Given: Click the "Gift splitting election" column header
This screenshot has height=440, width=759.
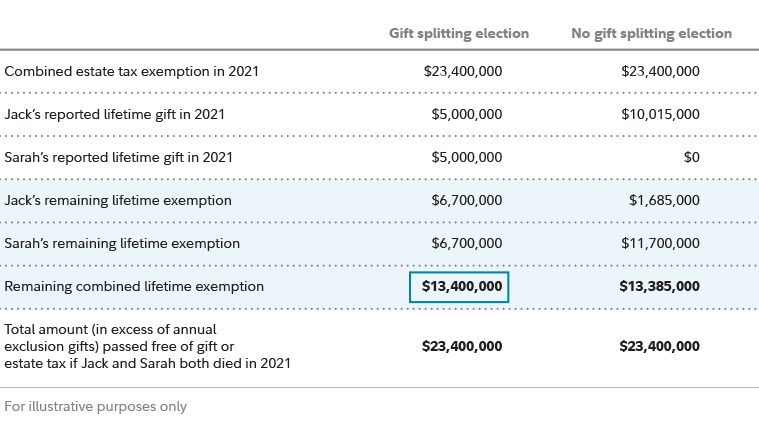Looking at the screenshot, I should [x=459, y=33].
